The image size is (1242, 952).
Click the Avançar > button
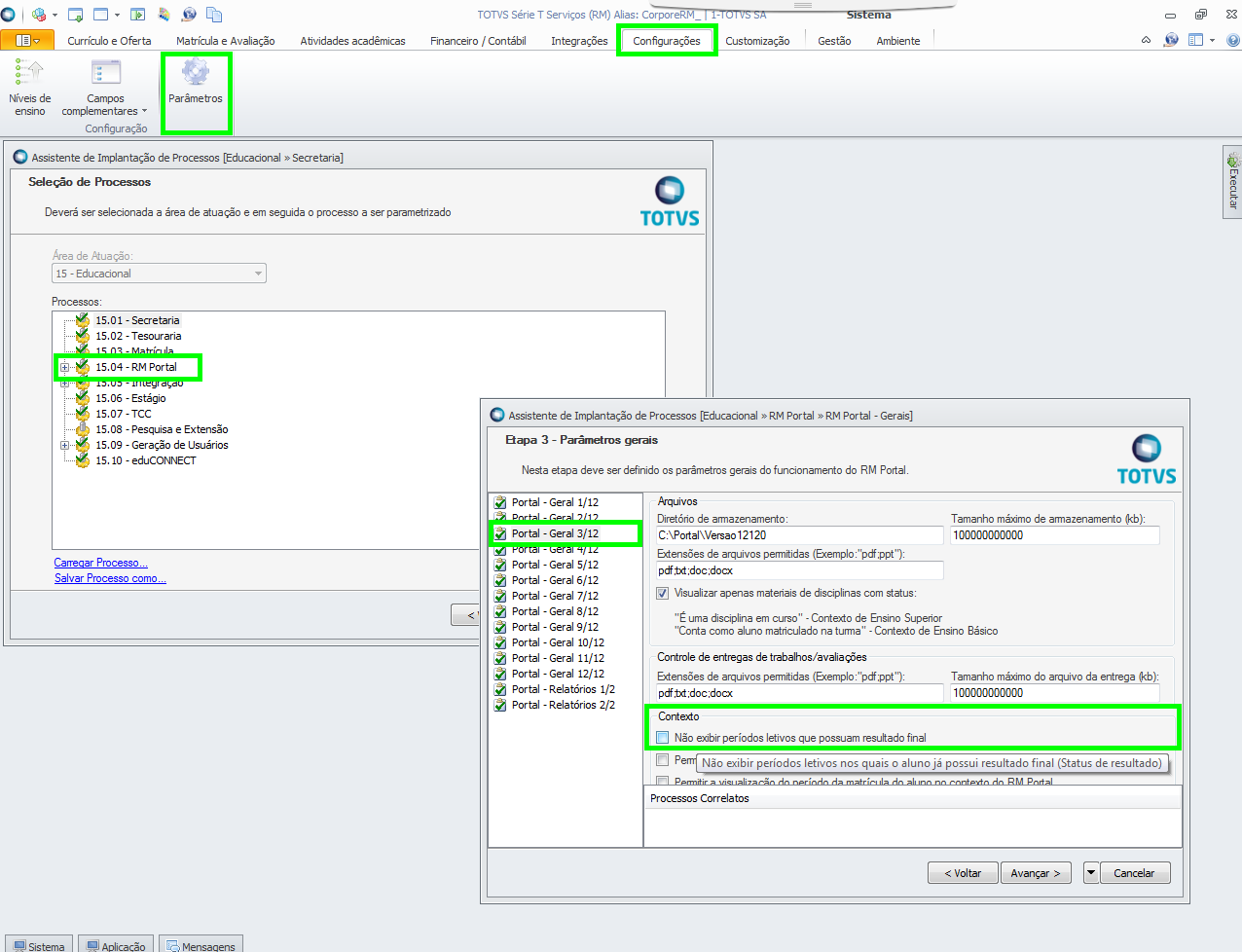point(1036,873)
